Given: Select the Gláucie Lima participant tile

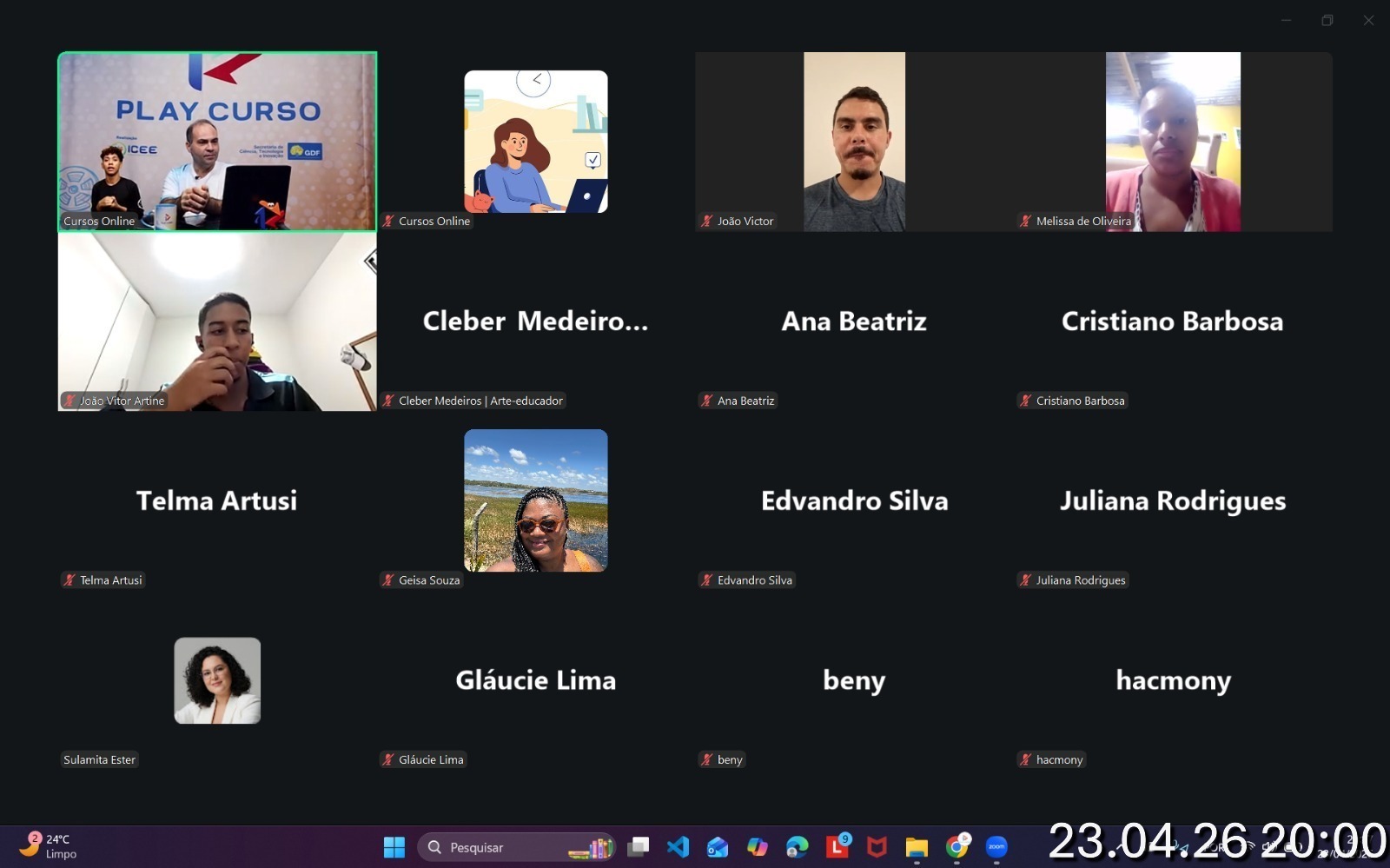Looking at the screenshot, I should click(x=536, y=680).
